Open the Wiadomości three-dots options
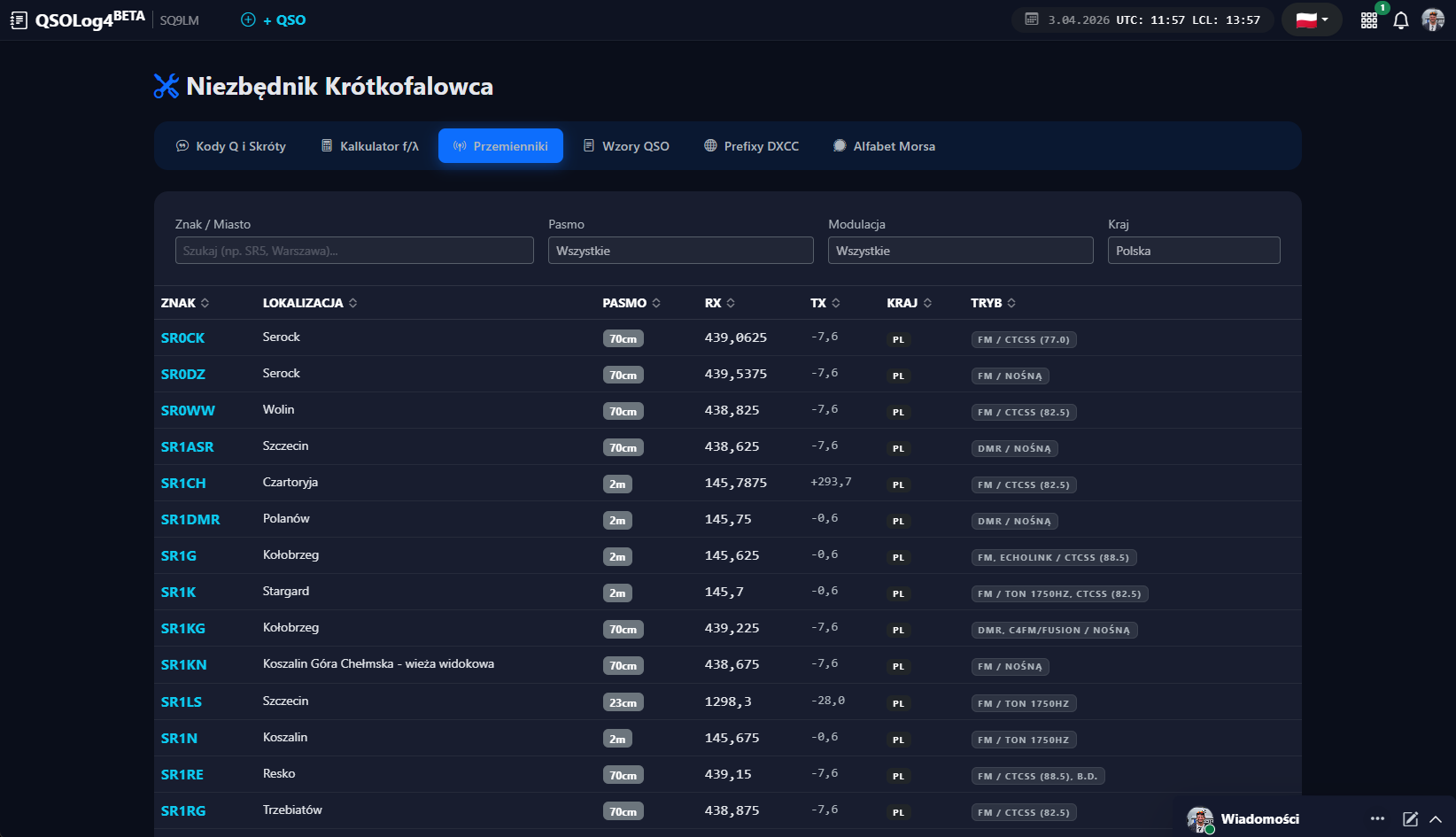This screenshot has height=837, width=1456. click(x=1377, y=819)
